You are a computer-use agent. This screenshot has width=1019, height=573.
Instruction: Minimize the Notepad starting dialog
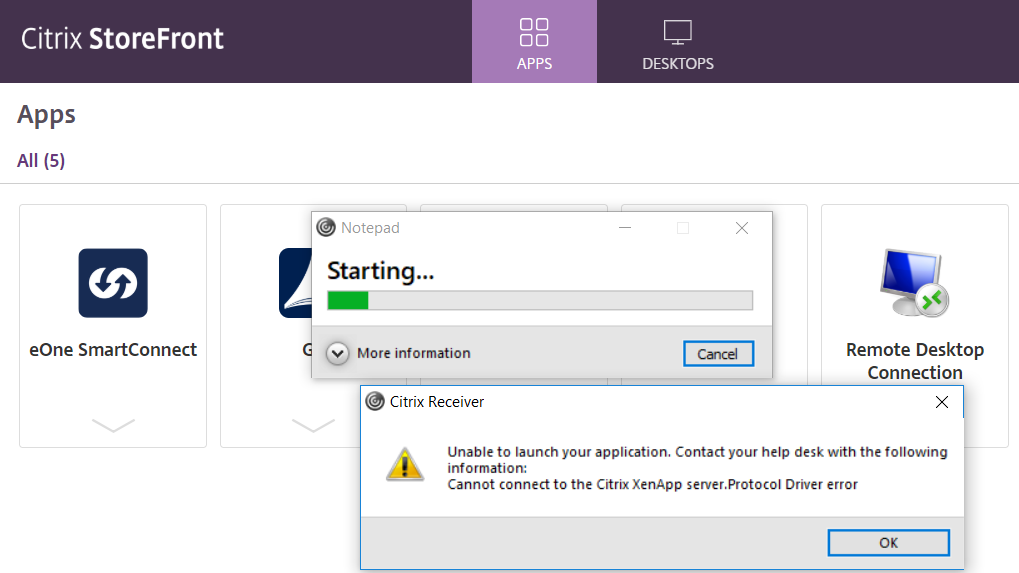[625, 228]
